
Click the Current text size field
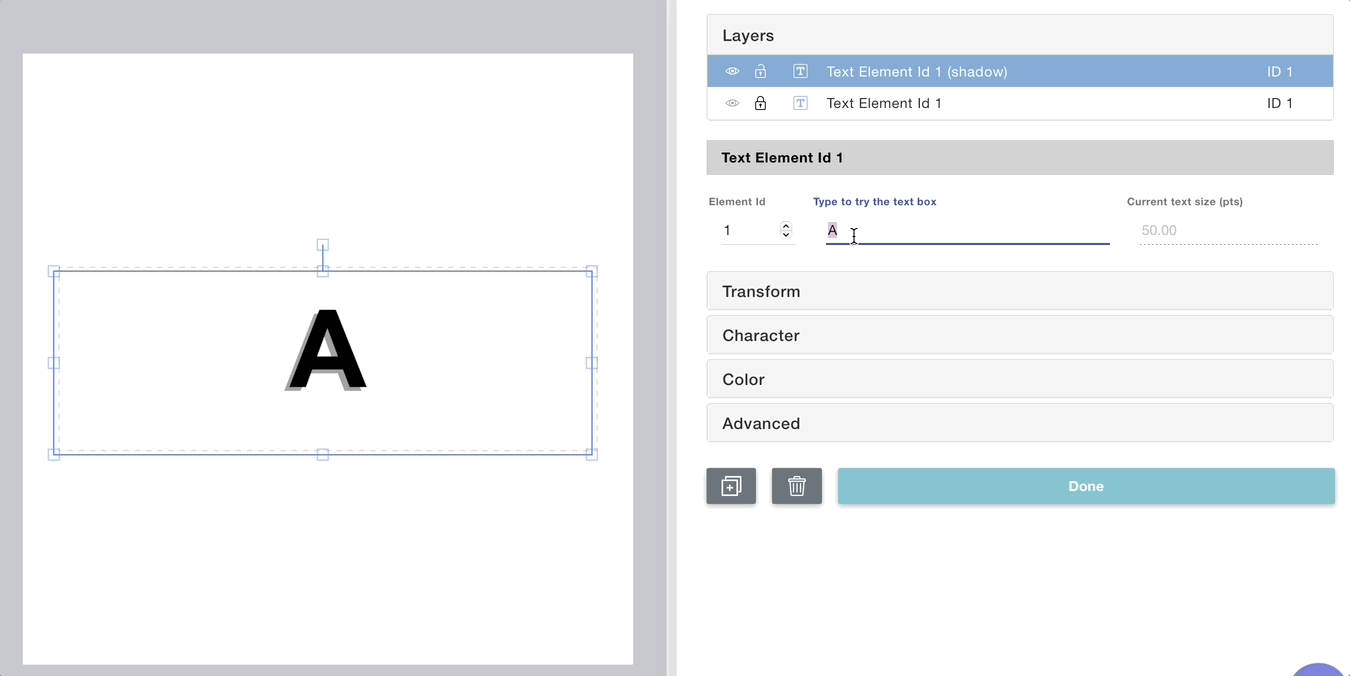(1227, 231)
